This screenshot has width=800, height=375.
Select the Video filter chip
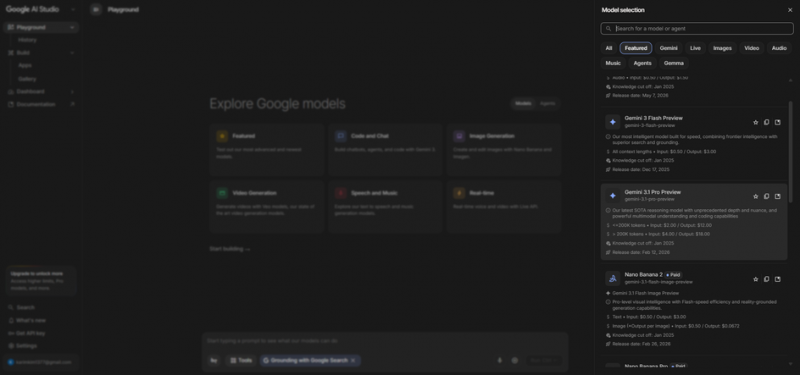point(752,48)
